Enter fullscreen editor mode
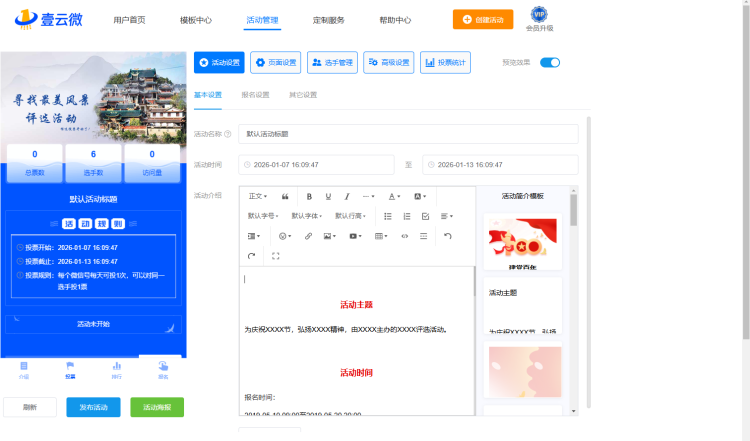Viewport: 750px width, 441px height. click(276, 256)
